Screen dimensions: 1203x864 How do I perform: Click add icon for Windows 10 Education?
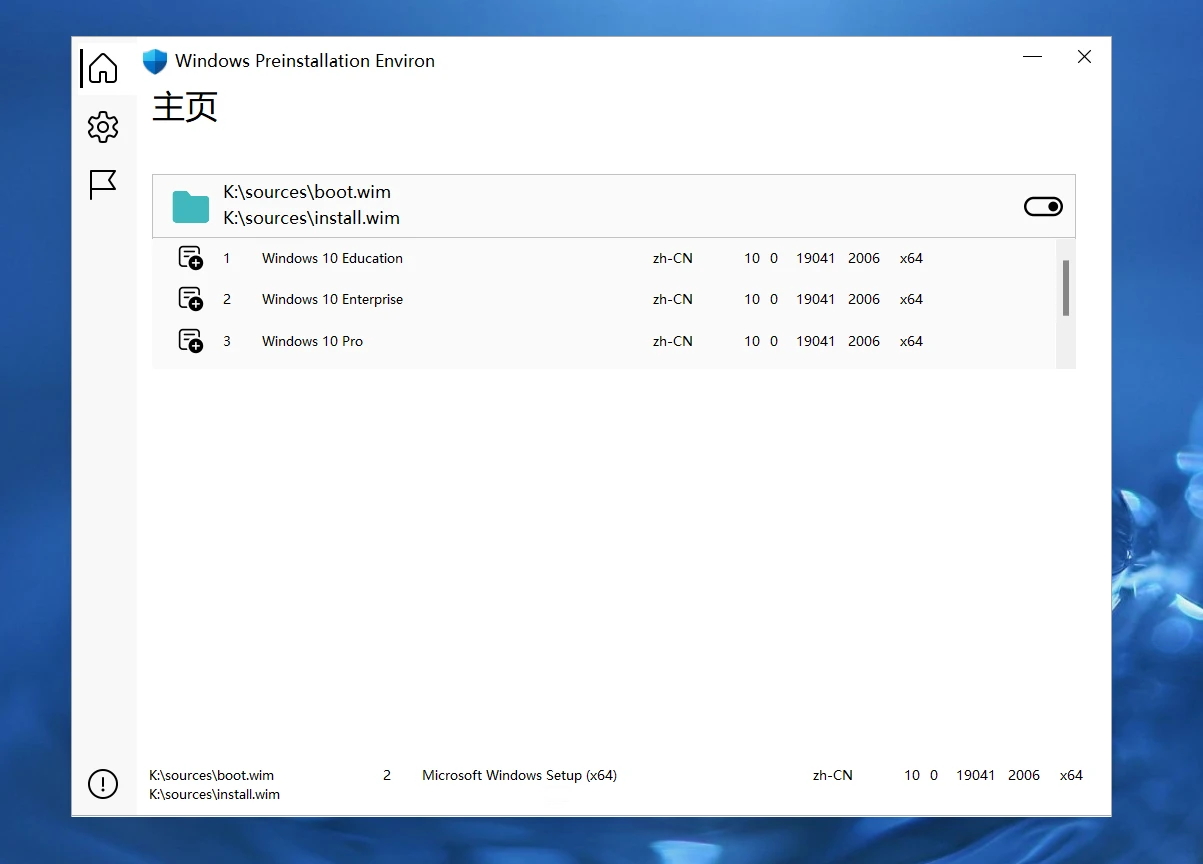(x=190, y=258)
